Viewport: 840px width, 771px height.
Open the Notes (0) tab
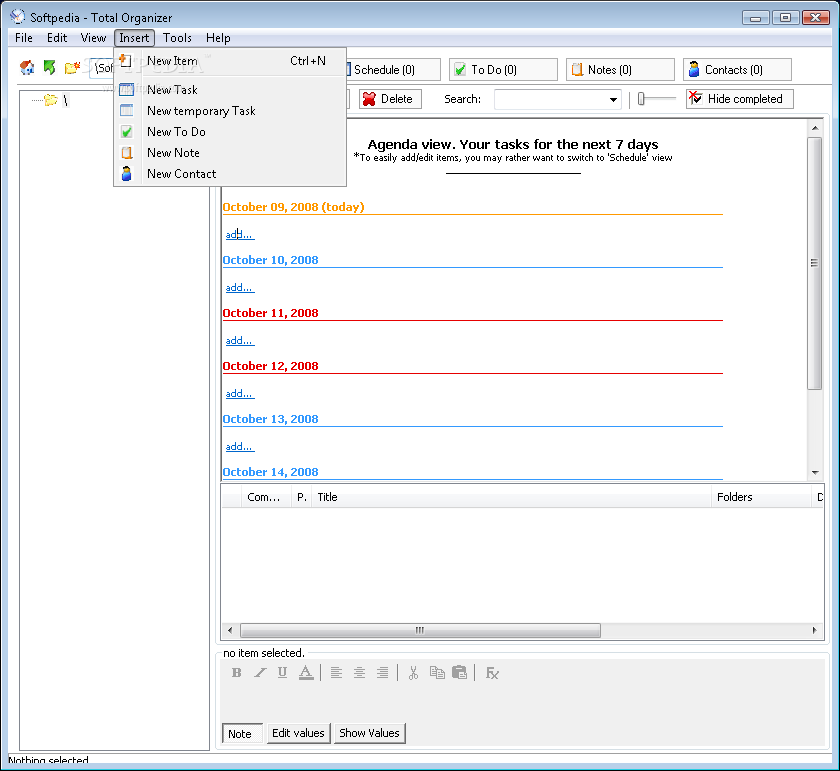click(x=620, y=70)
